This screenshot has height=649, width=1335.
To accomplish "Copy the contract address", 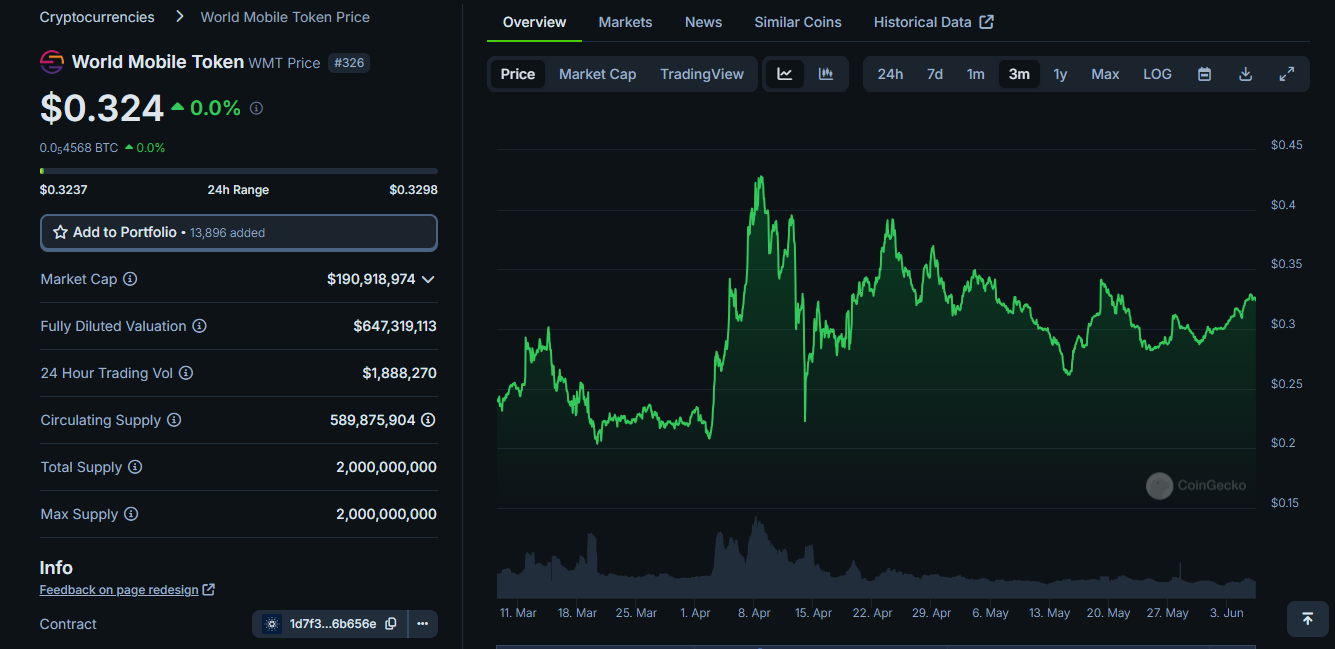I will click(390, 623).
